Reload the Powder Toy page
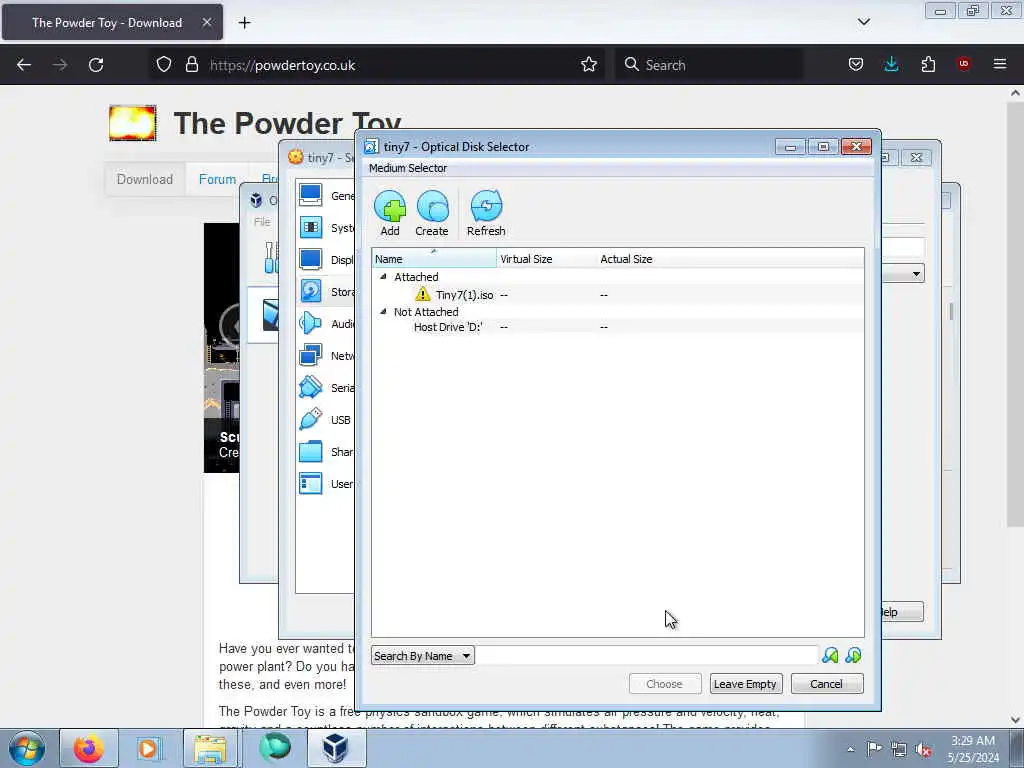The image size is (1024, 768). [96, 65]
